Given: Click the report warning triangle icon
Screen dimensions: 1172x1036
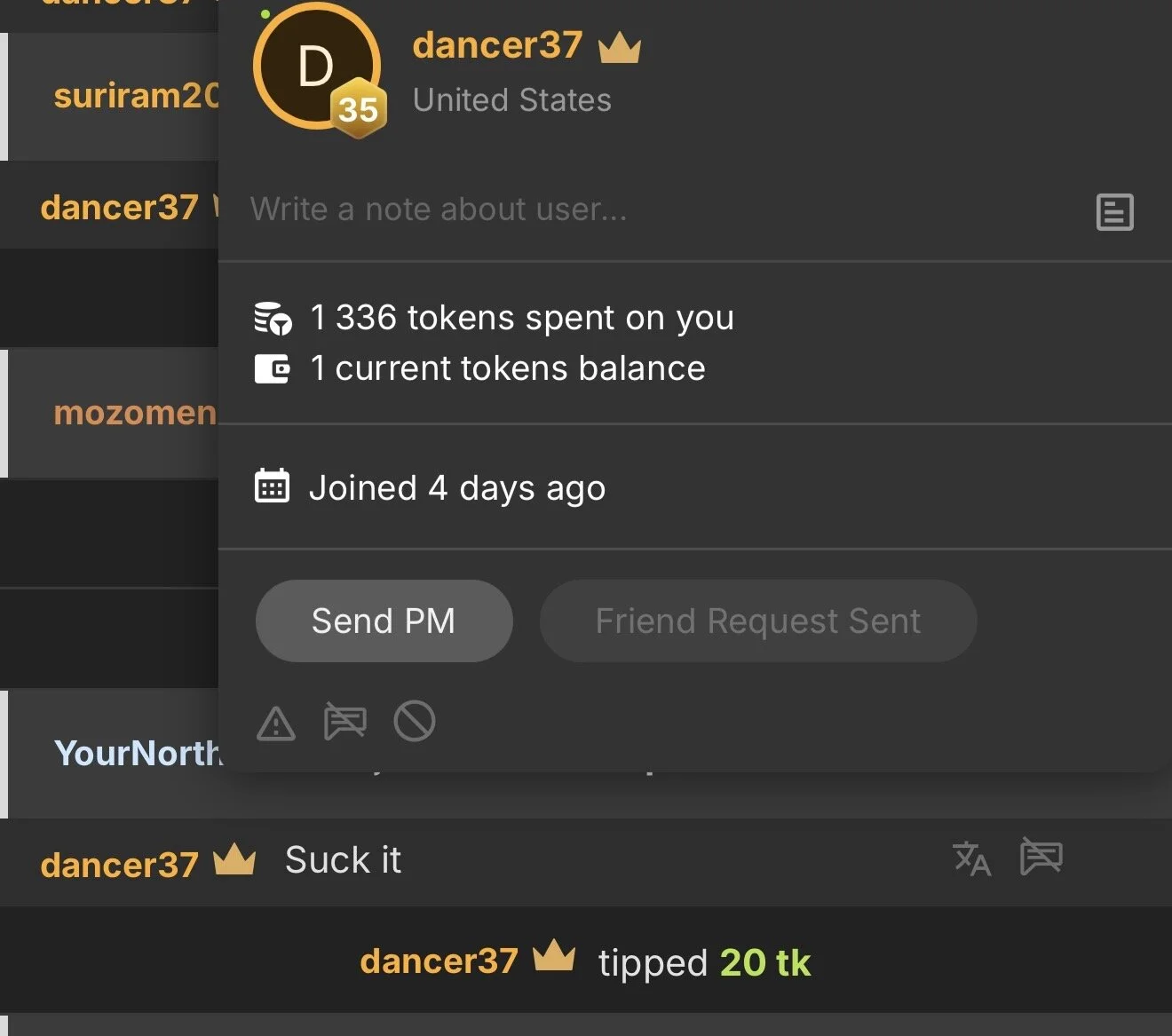Looking at the screenshot, I should coord(276,724).
